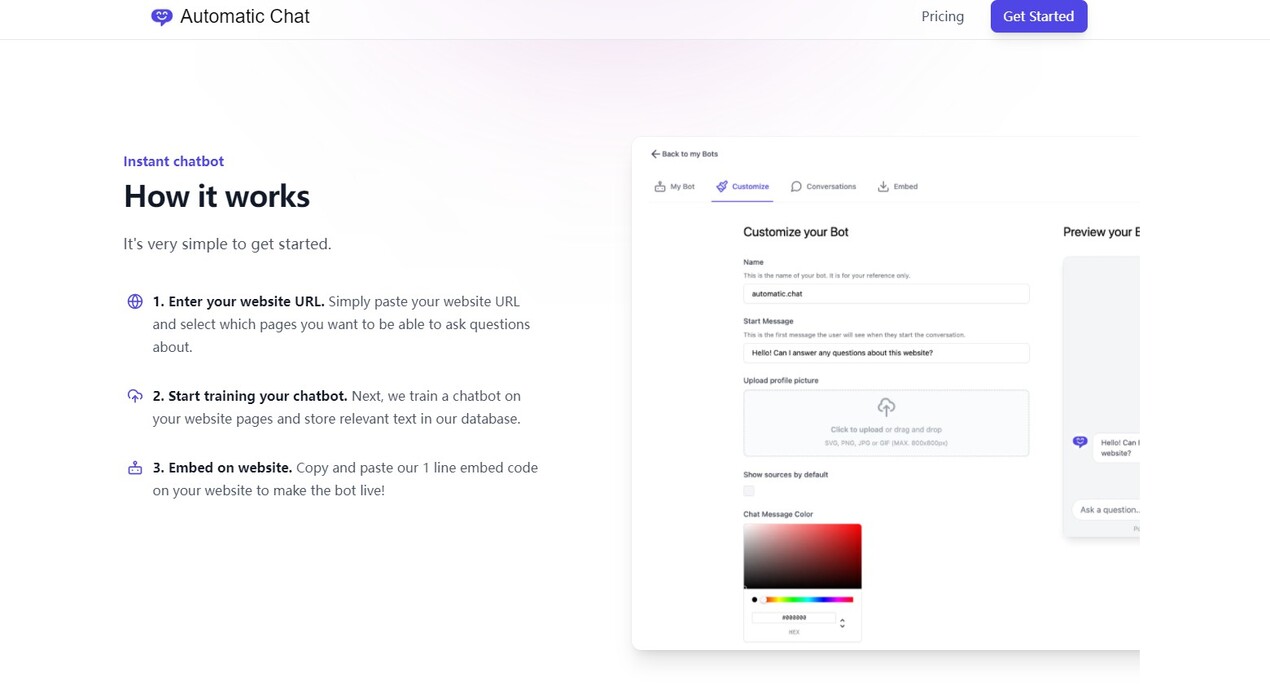The width and height of the screenshot is (1270, 690).
Task: Click the globe icon beside website URL step
Action: click(135, 302)
